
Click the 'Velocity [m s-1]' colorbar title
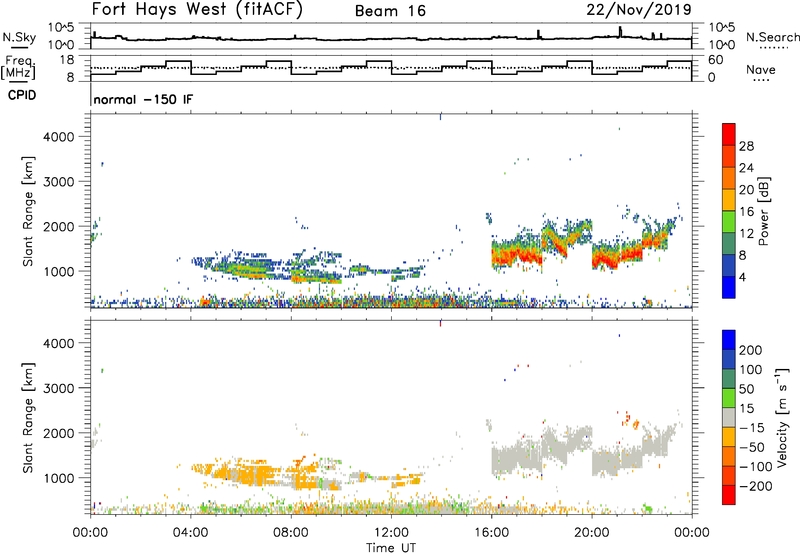coord(782,417)
